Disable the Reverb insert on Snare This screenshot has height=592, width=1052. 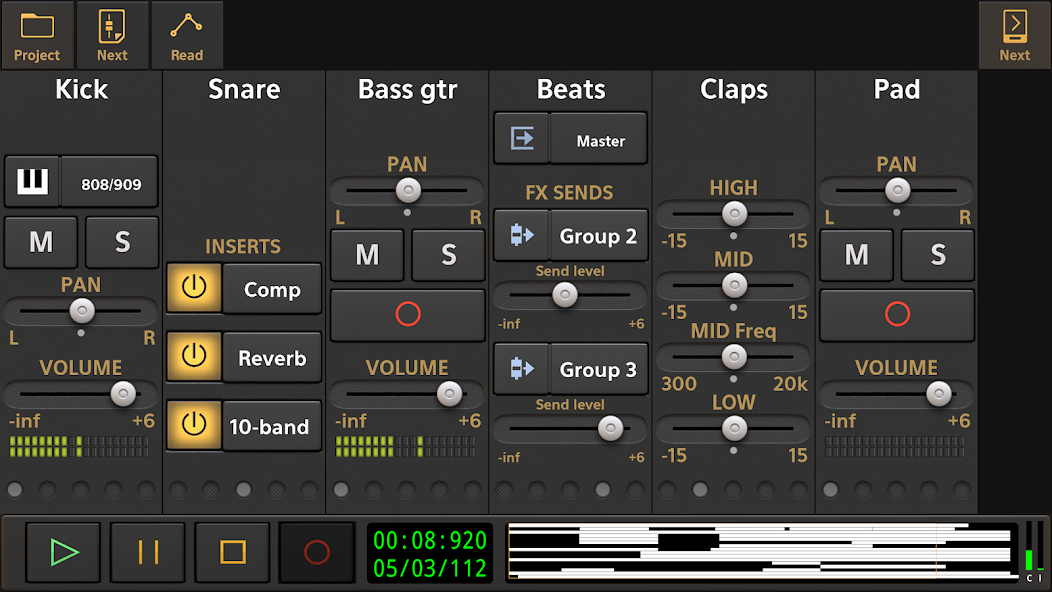(194, 357)
